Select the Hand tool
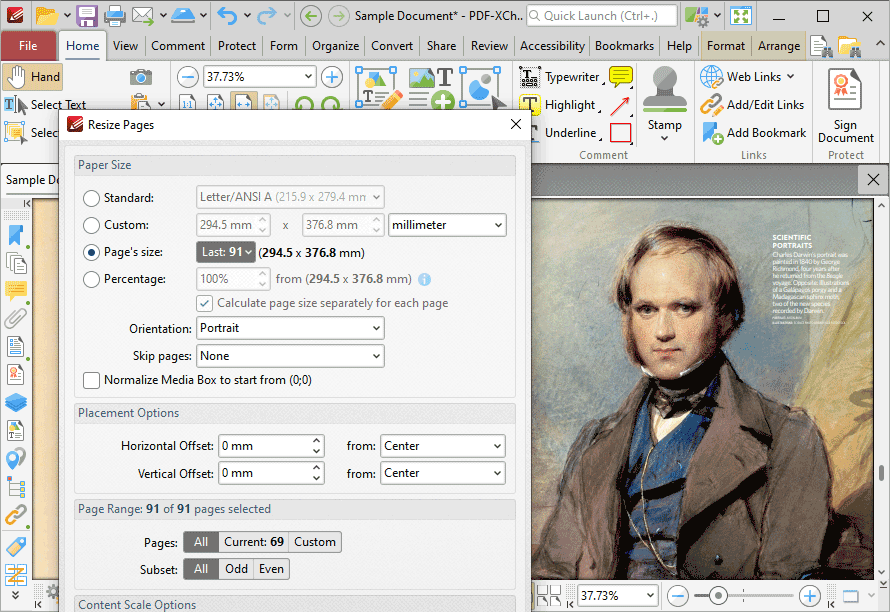Viewport: 890px width, 612px height. 32,77
